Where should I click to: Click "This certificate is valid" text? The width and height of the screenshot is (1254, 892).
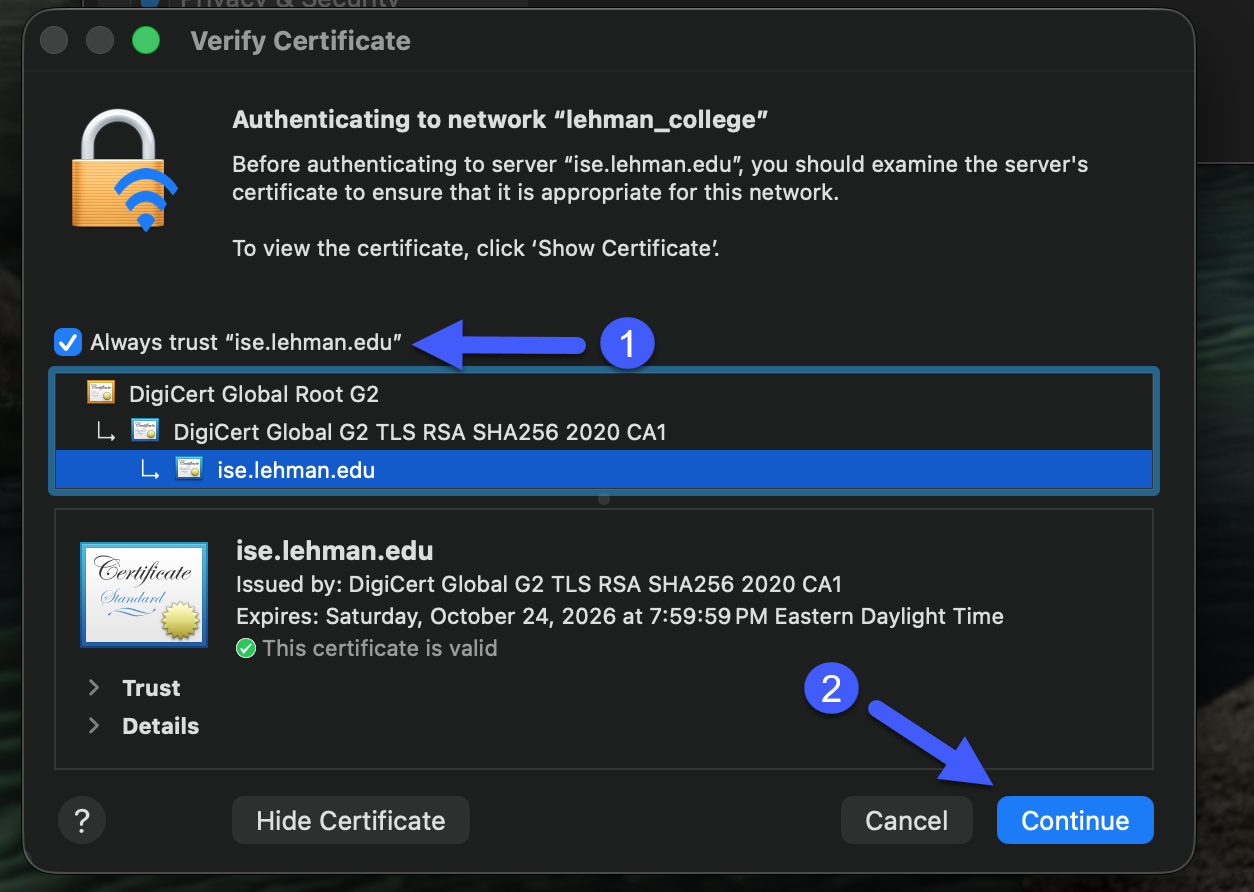click(x=380, y=648)
